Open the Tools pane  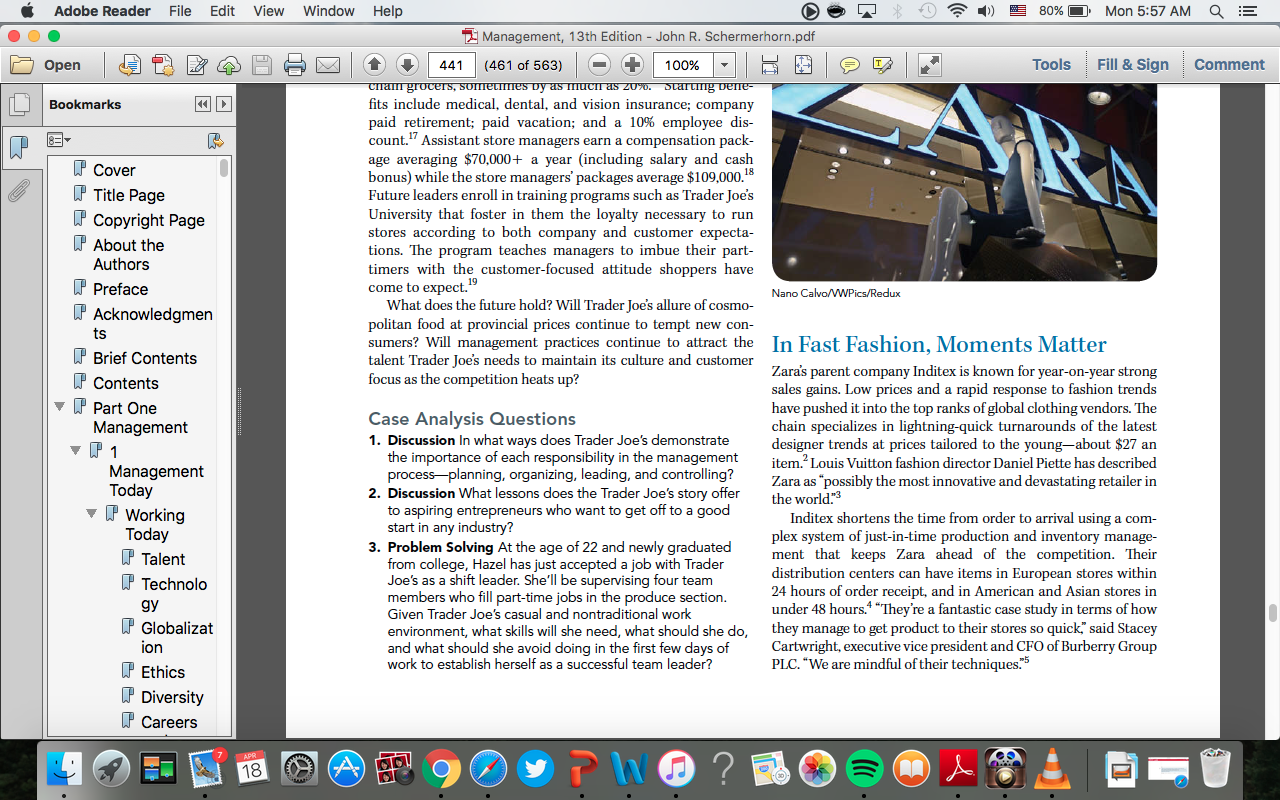(x=1051, y=65)
